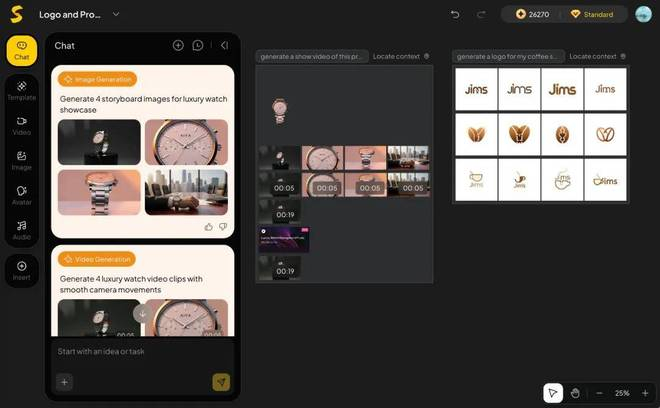Click Locate context for the logo frame
This screenshot has height=408, width=660.
[597, 56]
